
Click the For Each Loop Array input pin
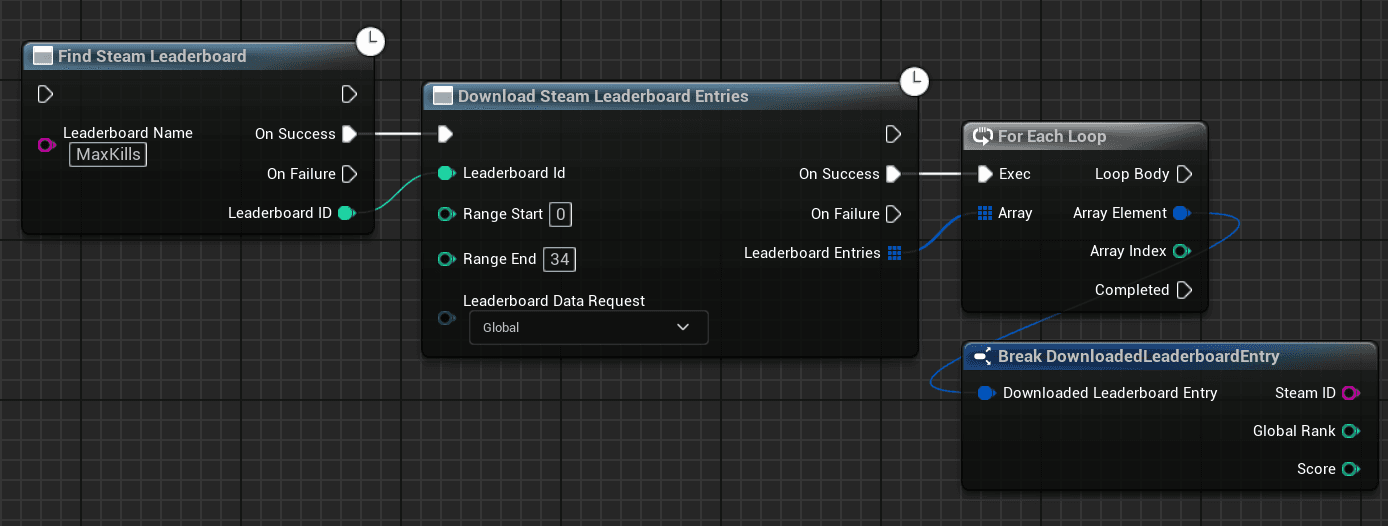coord(985,213)
